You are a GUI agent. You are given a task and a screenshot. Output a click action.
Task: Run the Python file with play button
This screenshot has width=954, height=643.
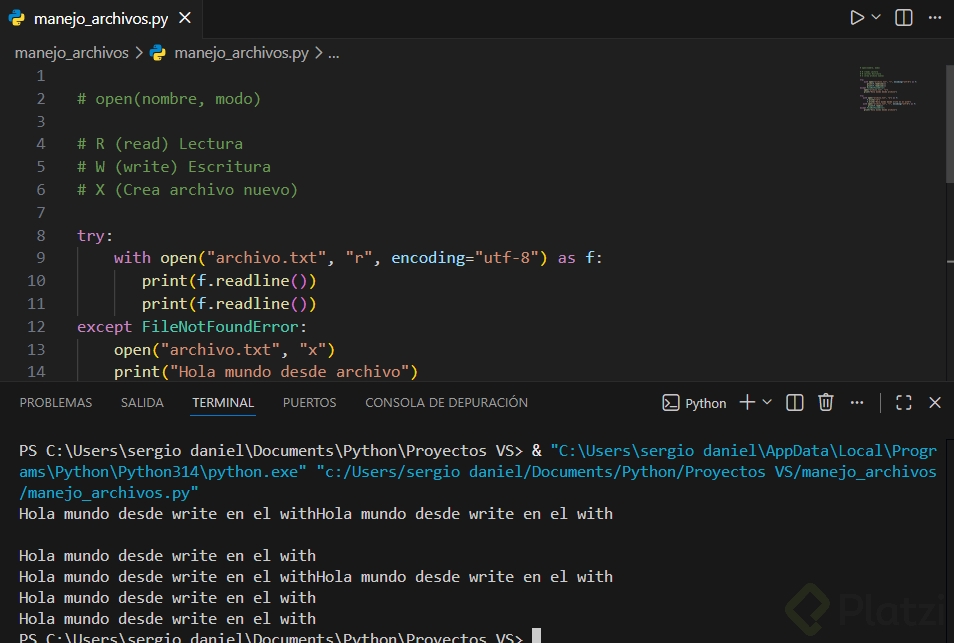click(856, 18)
